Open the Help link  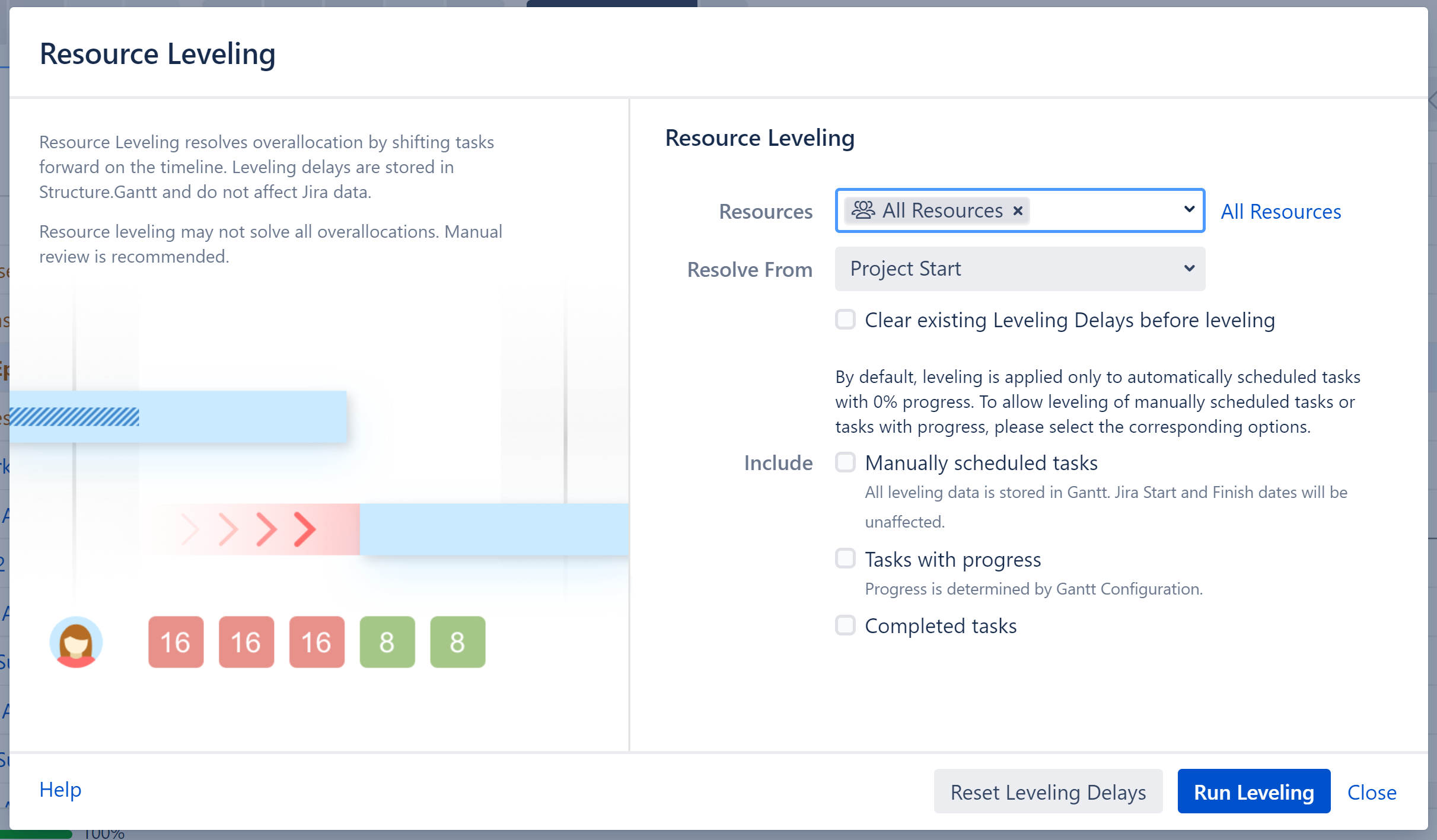click(x=60, y=790)
